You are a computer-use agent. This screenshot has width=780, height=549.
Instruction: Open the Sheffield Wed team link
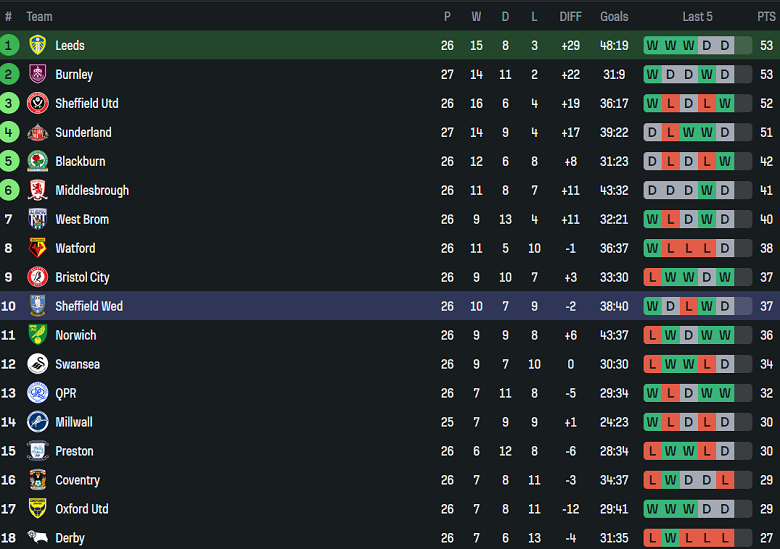click(x=89, y=306)
